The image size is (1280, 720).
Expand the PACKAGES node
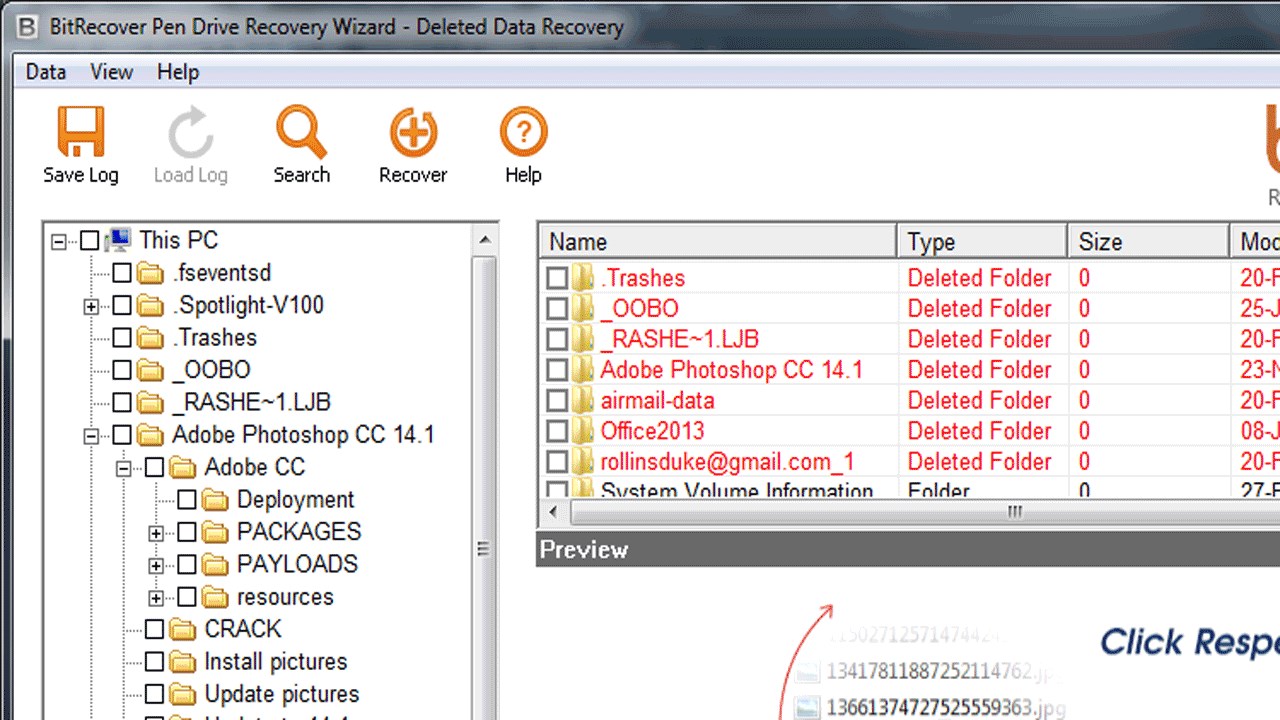(155, 533)
